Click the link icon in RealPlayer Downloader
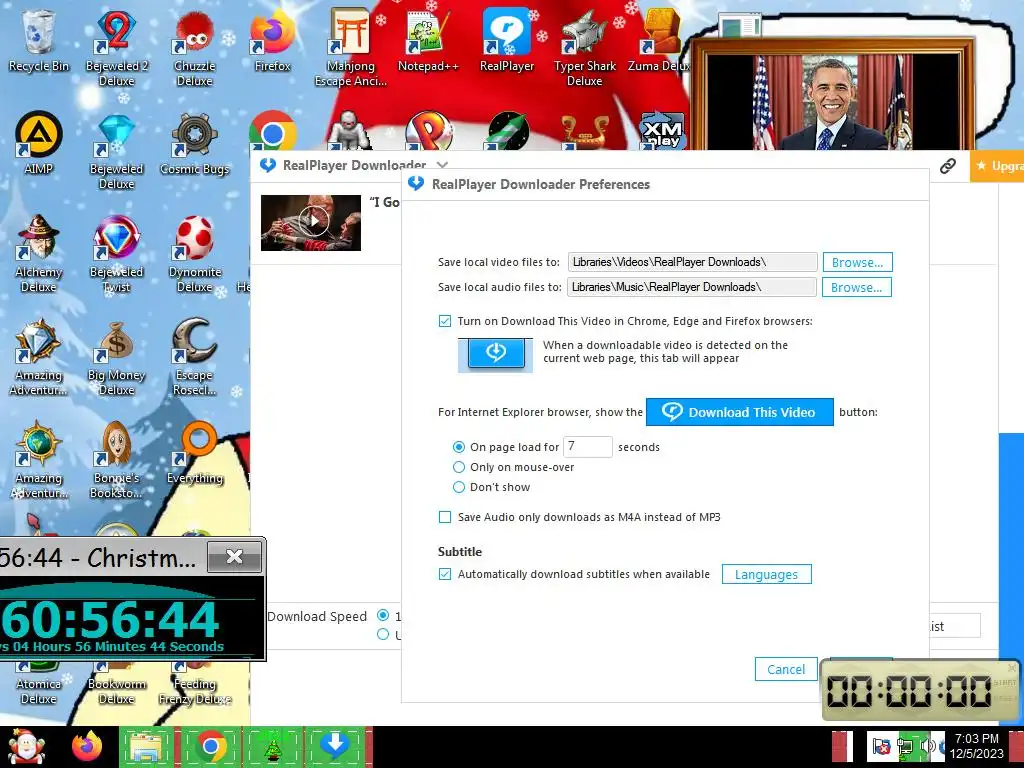Screen dimensions: 1024x768 tap(948, 166)
